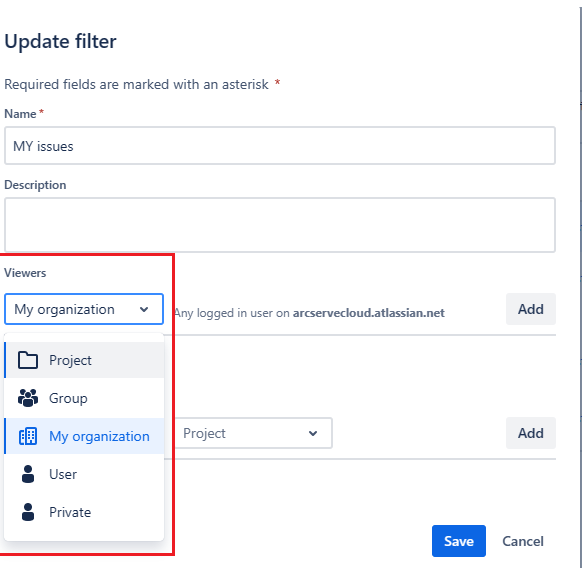Choose User from the viewers list
Viewport: 582px width, 568px height.
(x=84, y=474)
